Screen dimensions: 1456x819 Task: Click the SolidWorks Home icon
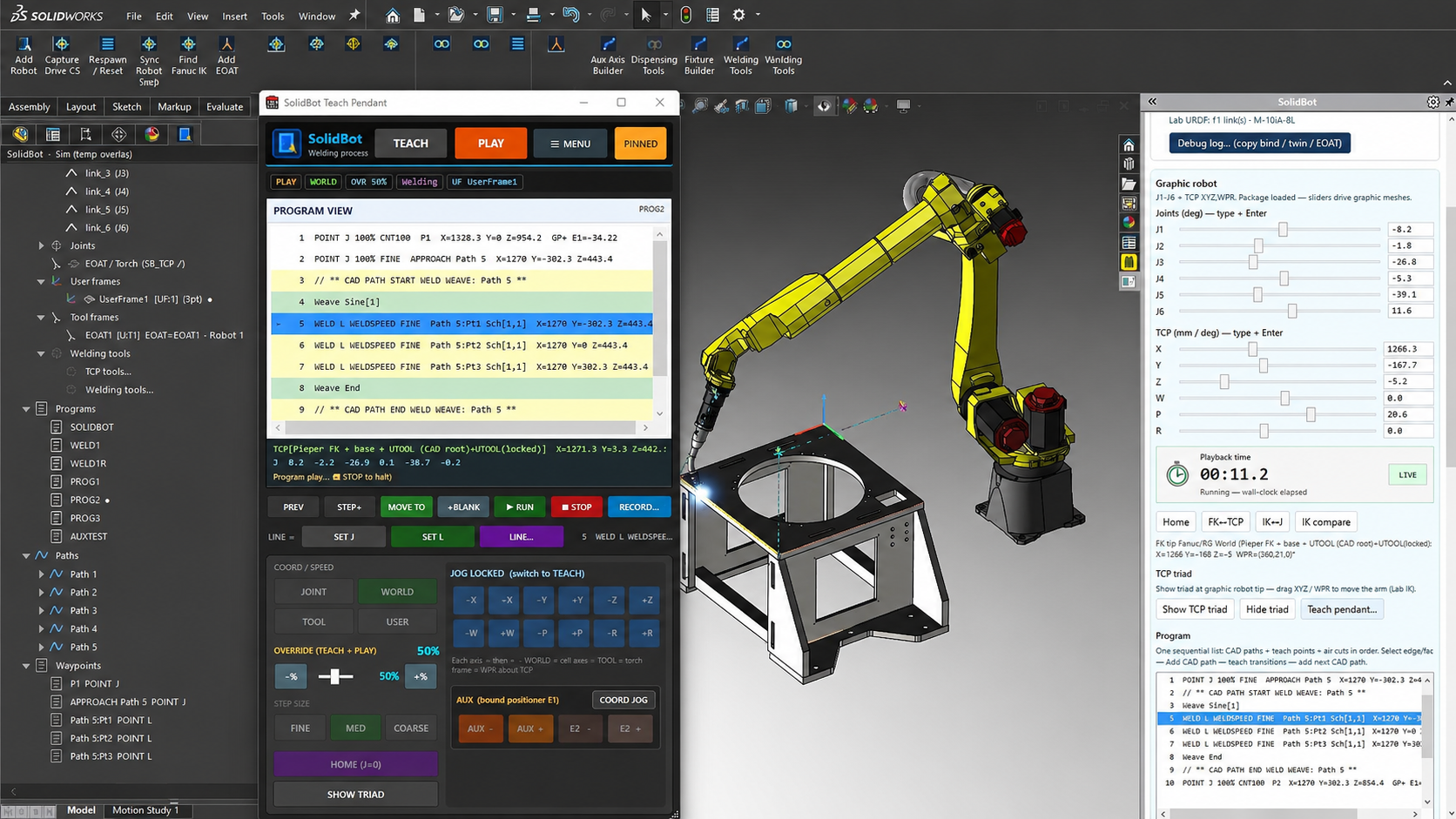(393, 15)
